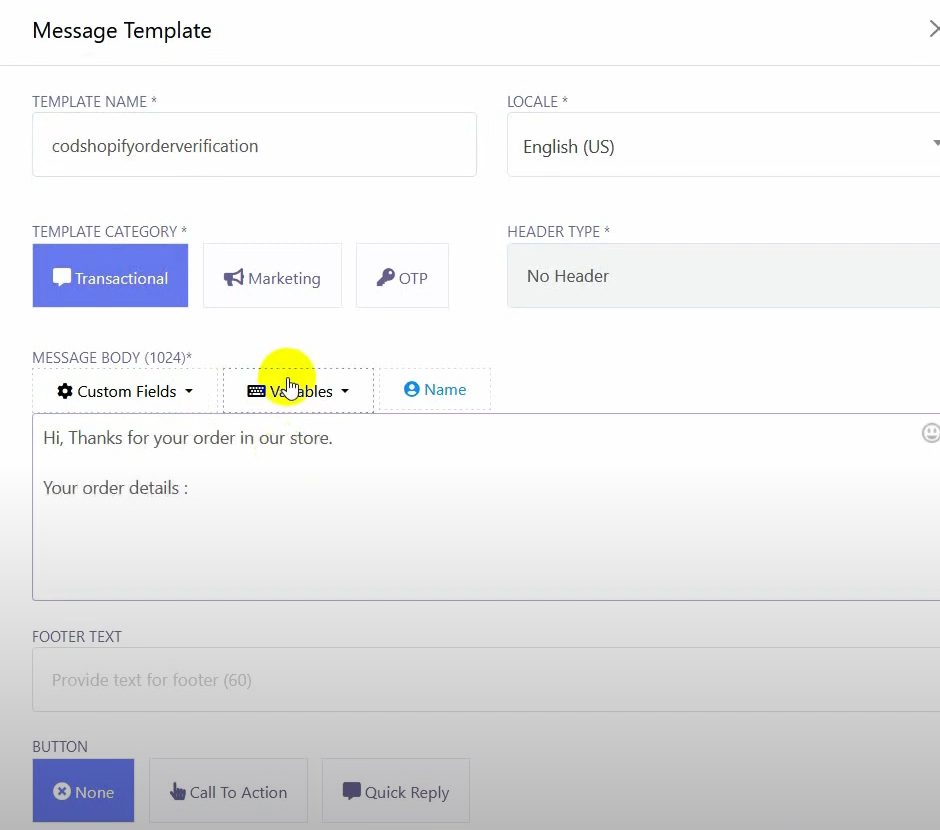Screen dimensions: 940x830
Task: Click the key icon for OTP category
Action: [x=385, y=278]
